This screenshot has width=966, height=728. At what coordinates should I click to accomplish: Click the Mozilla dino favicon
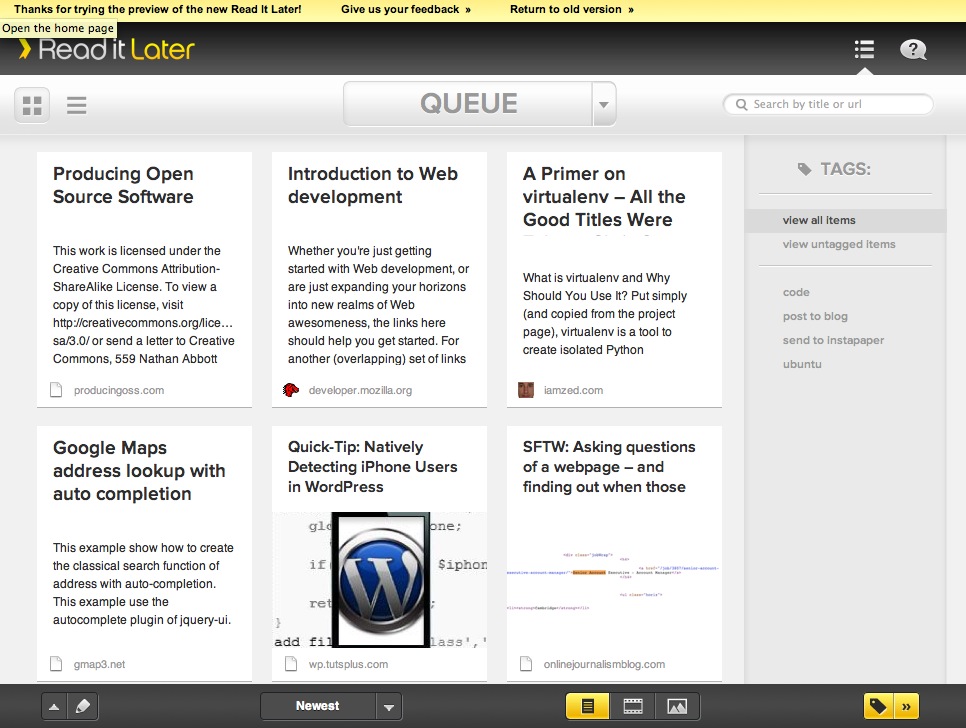pyautogui.click(x=291, y=390)
